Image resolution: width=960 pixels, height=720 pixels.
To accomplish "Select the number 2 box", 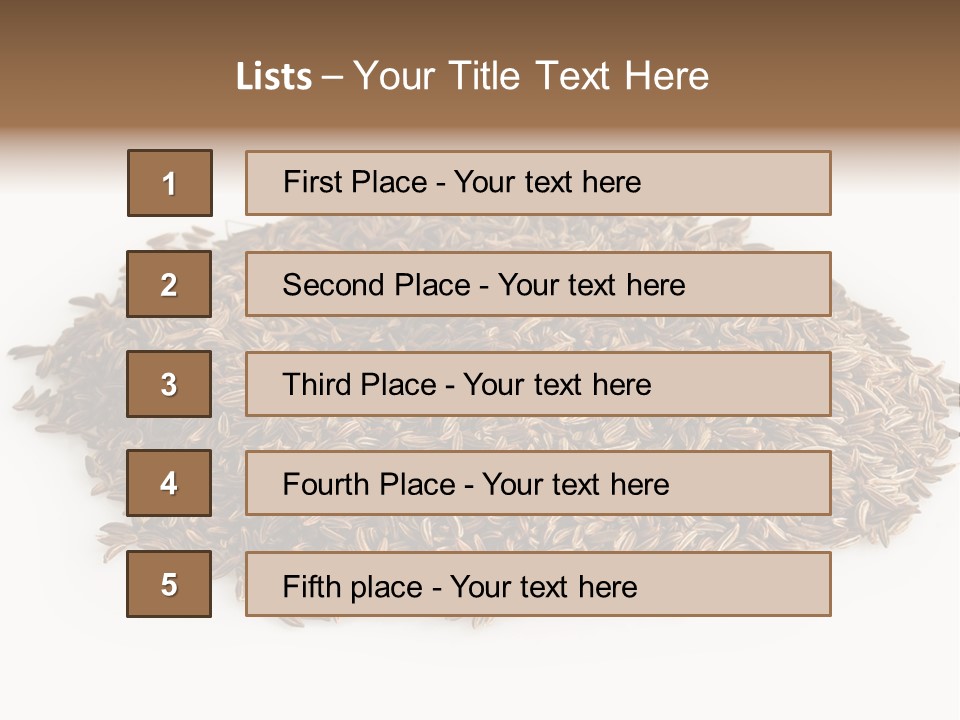I will [169, 284].
